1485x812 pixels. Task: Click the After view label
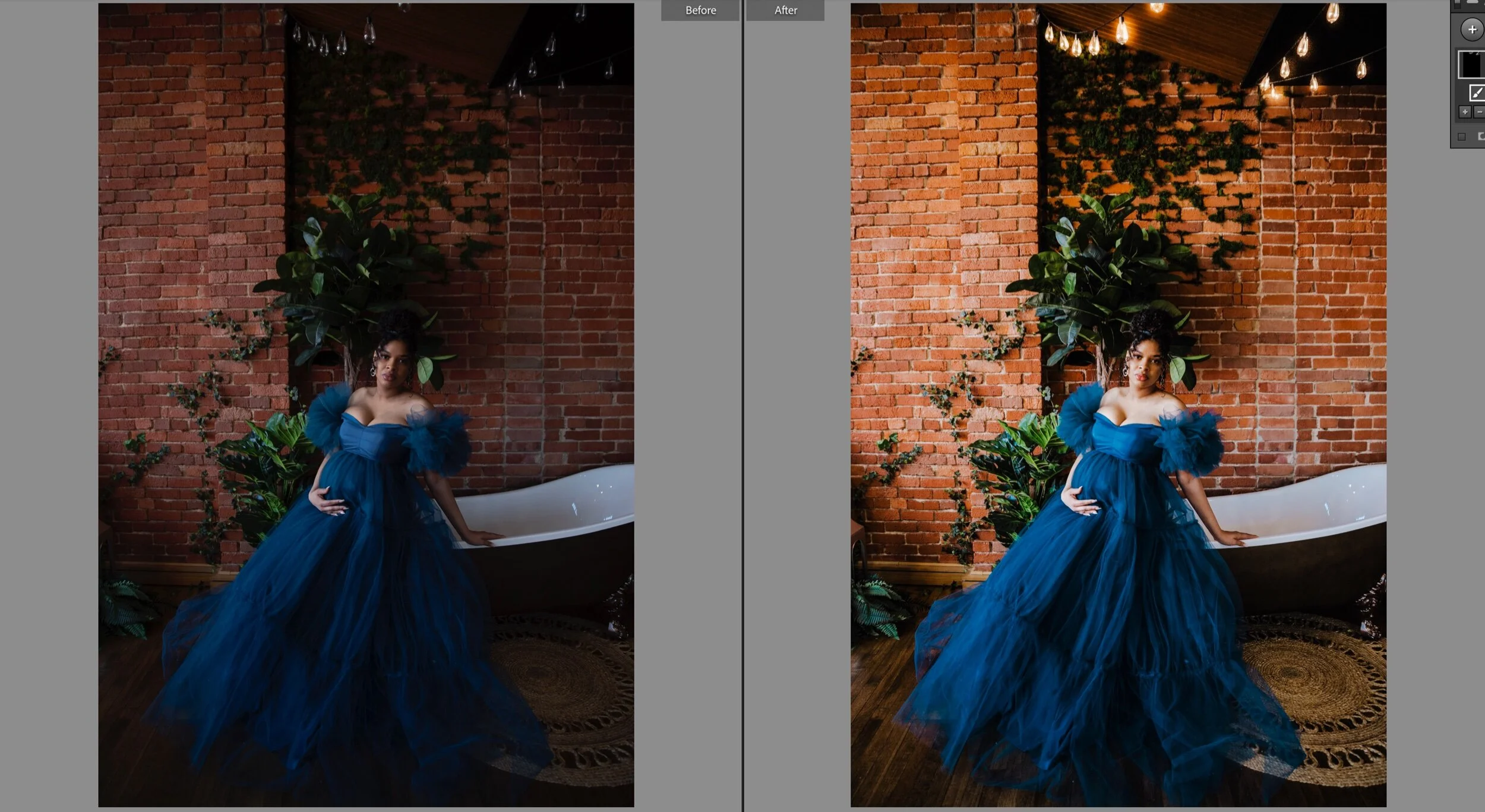click(785, 10)
